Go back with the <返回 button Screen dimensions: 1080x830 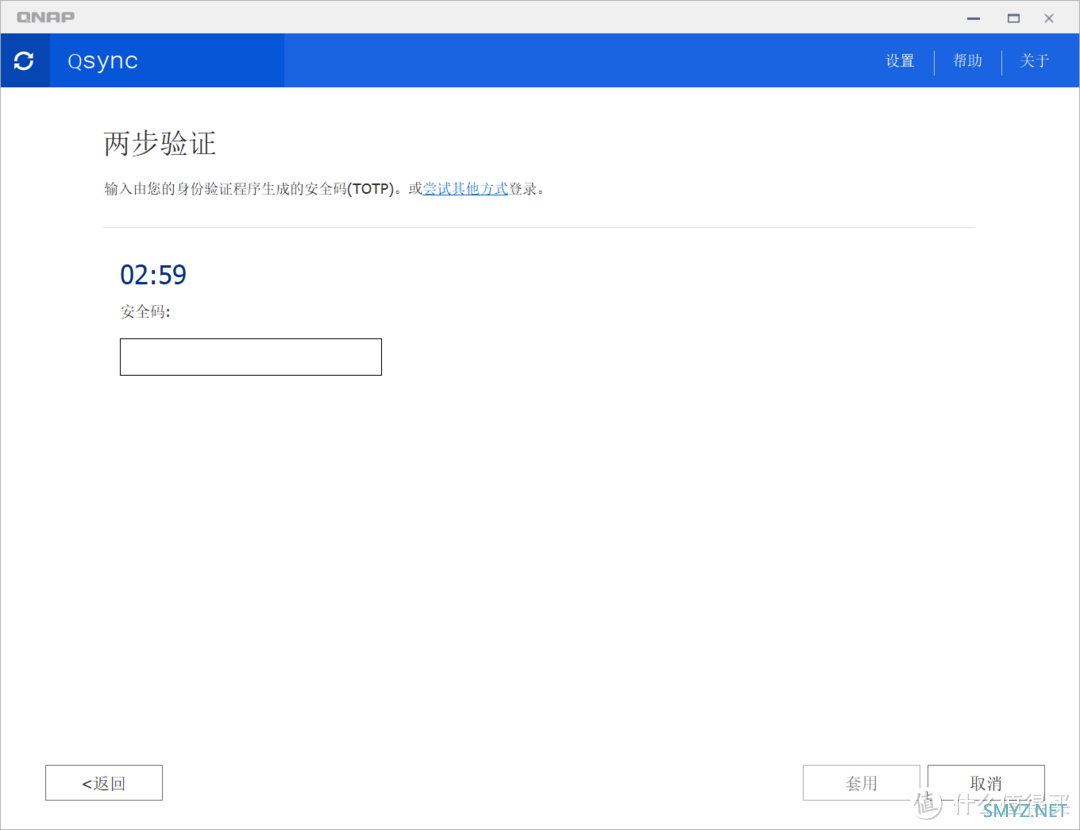pyautogui.click(x=104, y=783)
